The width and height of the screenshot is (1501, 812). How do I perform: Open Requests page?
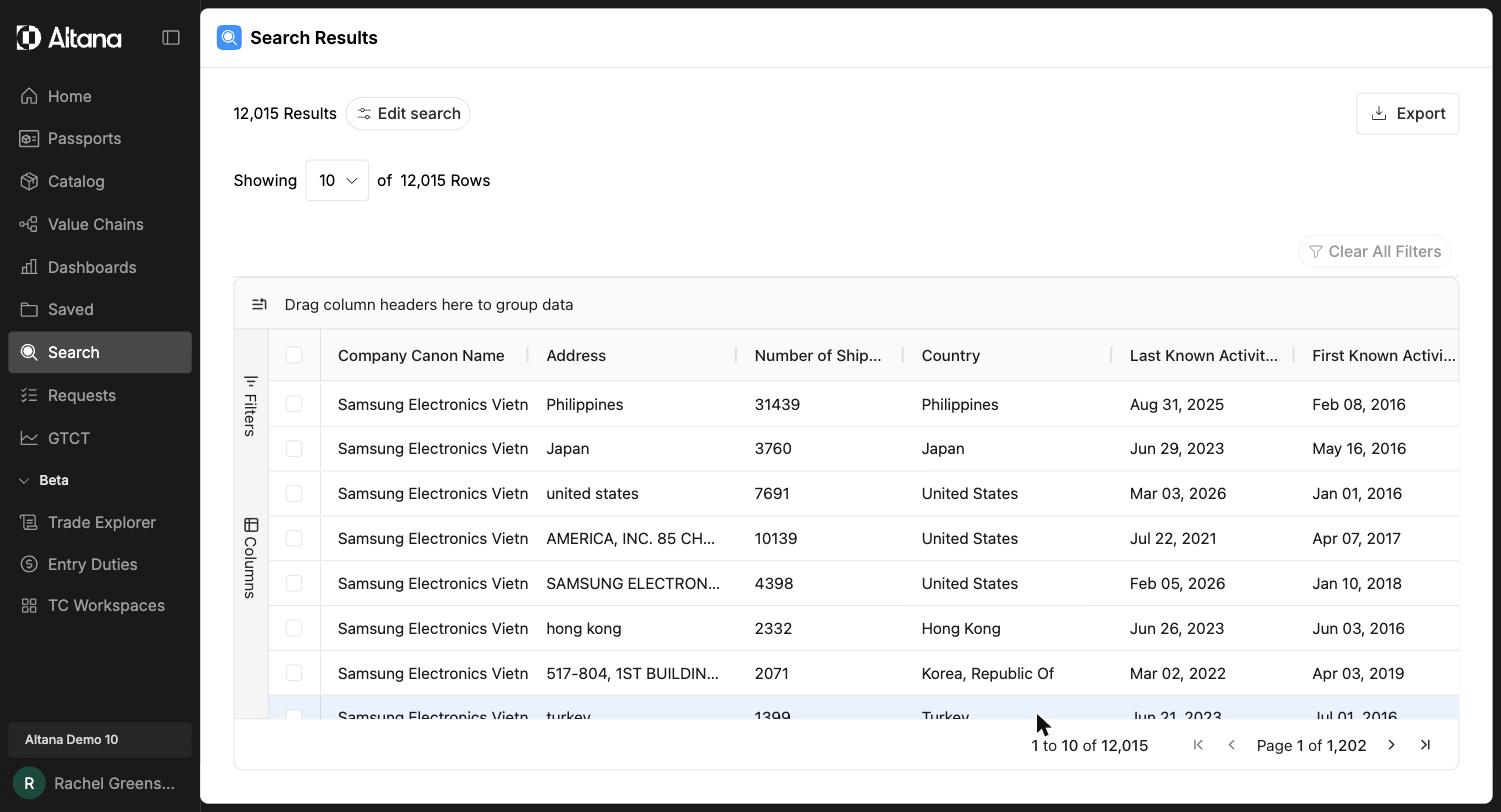[100, 395]
